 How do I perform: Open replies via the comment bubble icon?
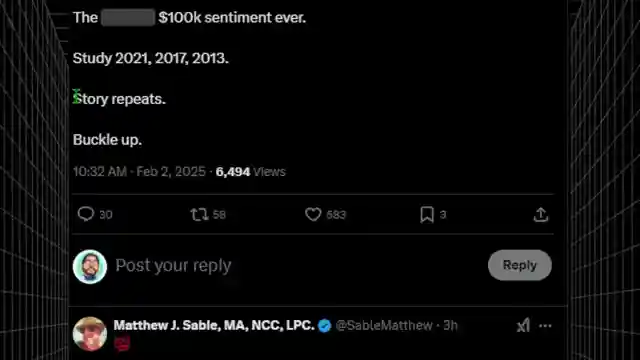point(86,214)
